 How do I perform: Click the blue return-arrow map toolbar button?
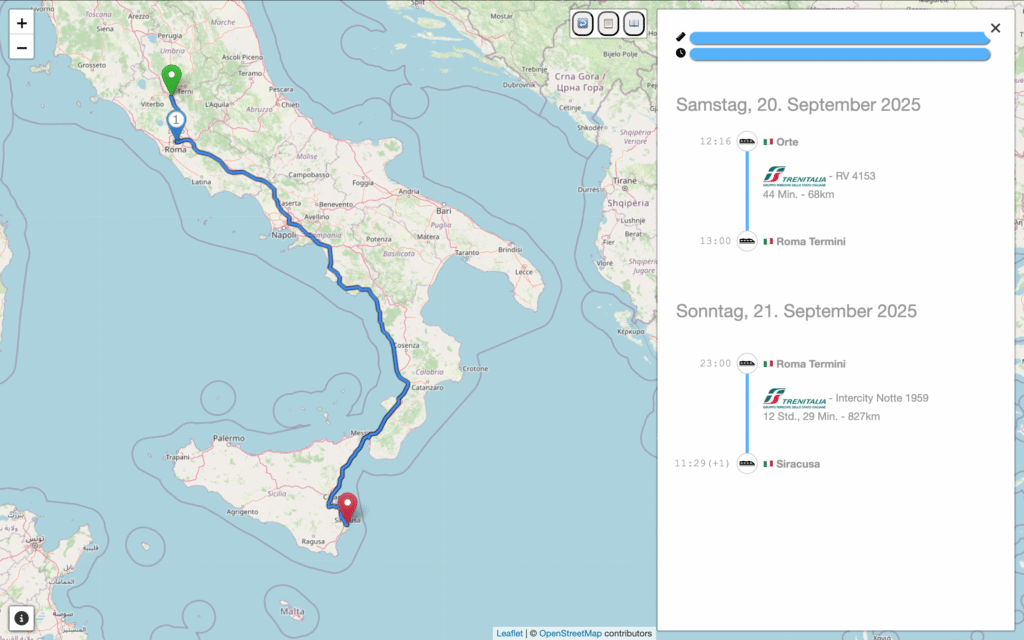(583, 23)
